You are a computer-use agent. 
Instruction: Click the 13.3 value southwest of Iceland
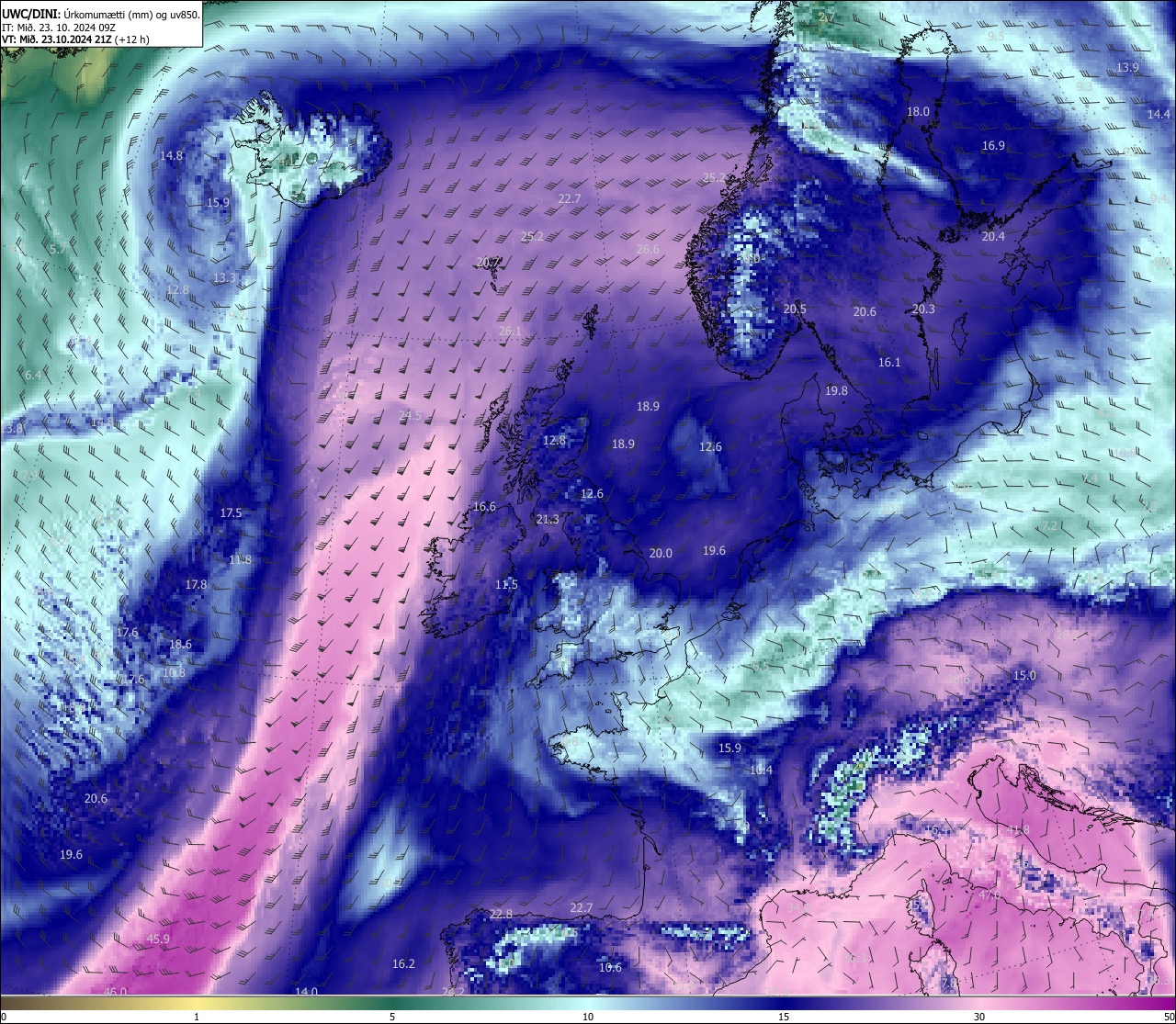pyautogui.click(x=224, y=278)
